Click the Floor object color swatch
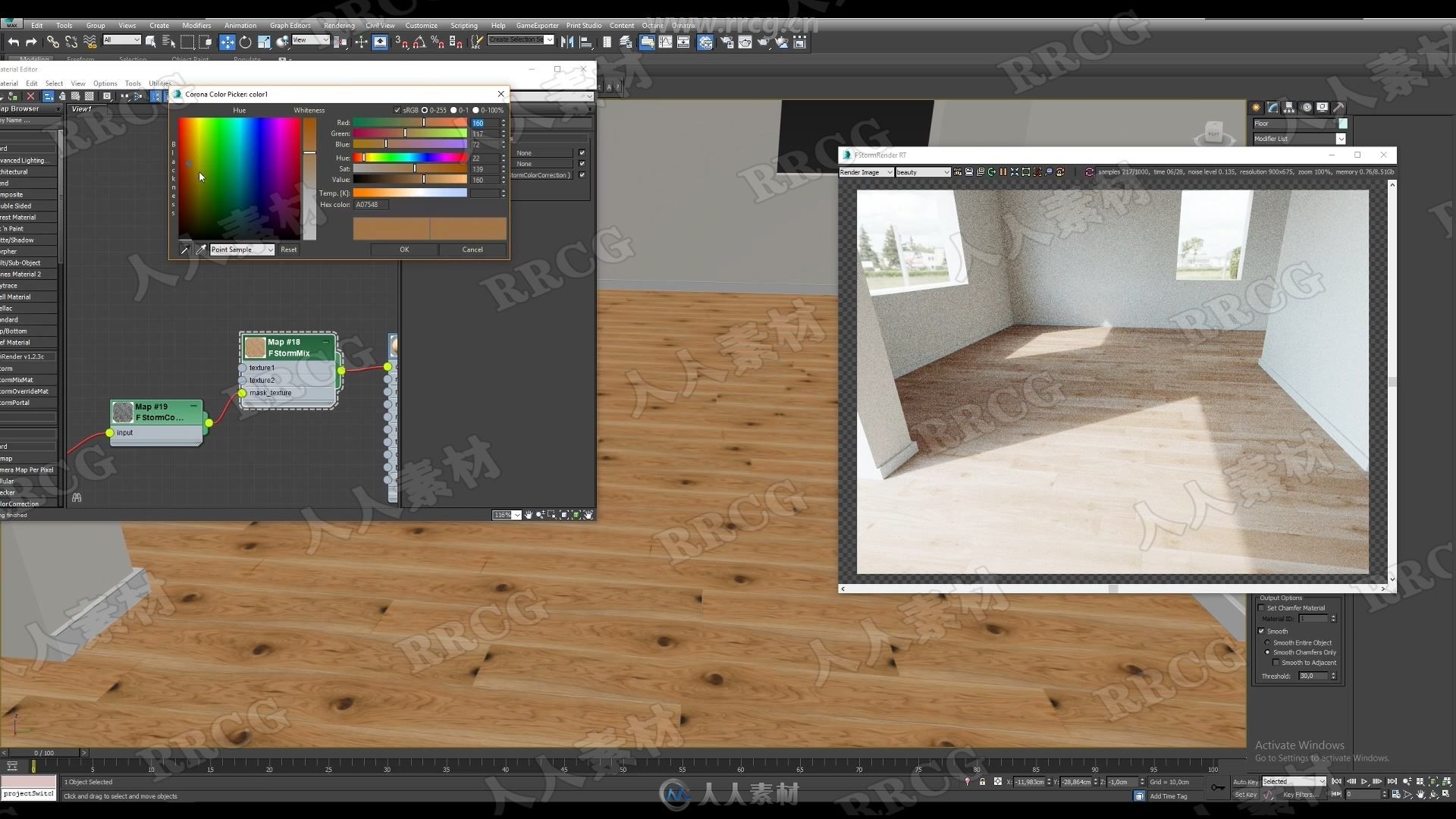The height and width of the screenshot is (819, 1456). 1343,124
